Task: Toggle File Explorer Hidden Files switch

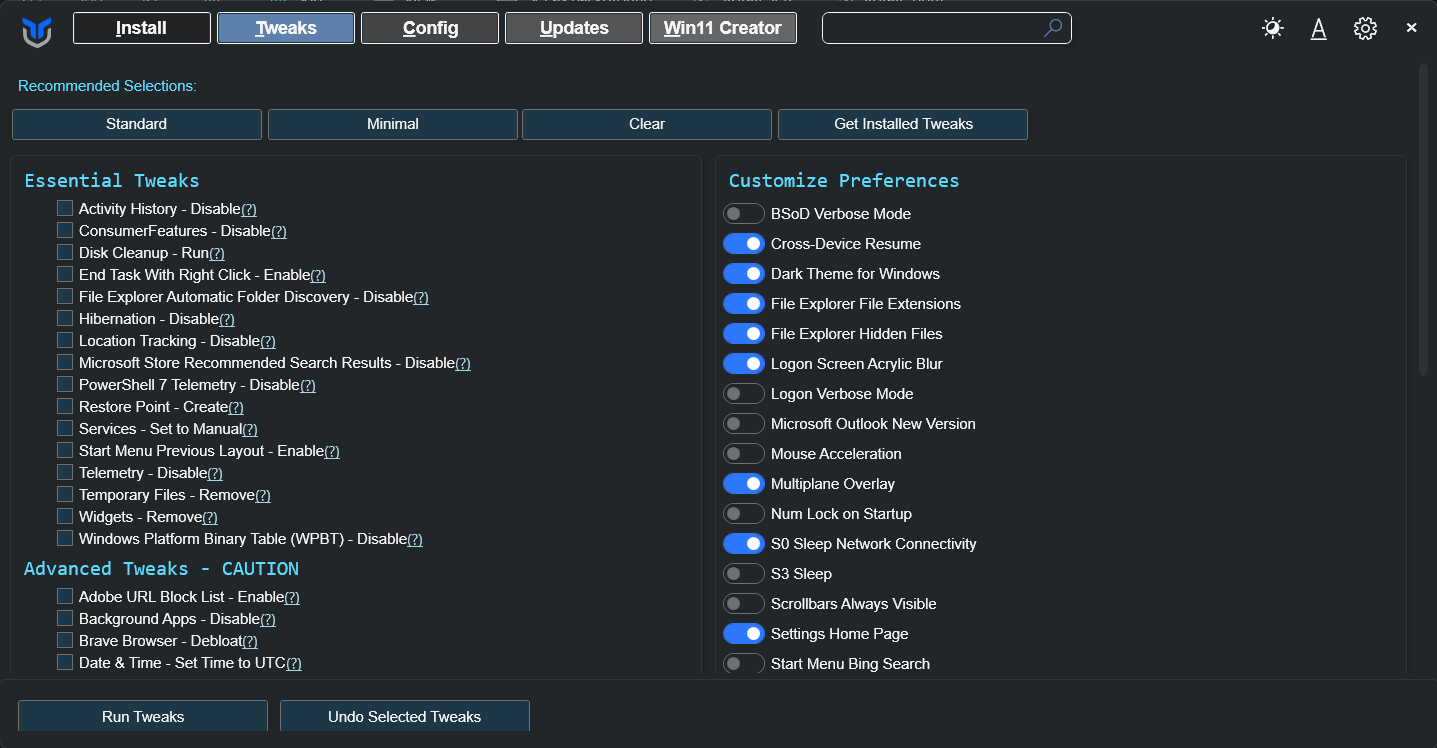Action: click(744, 334)
